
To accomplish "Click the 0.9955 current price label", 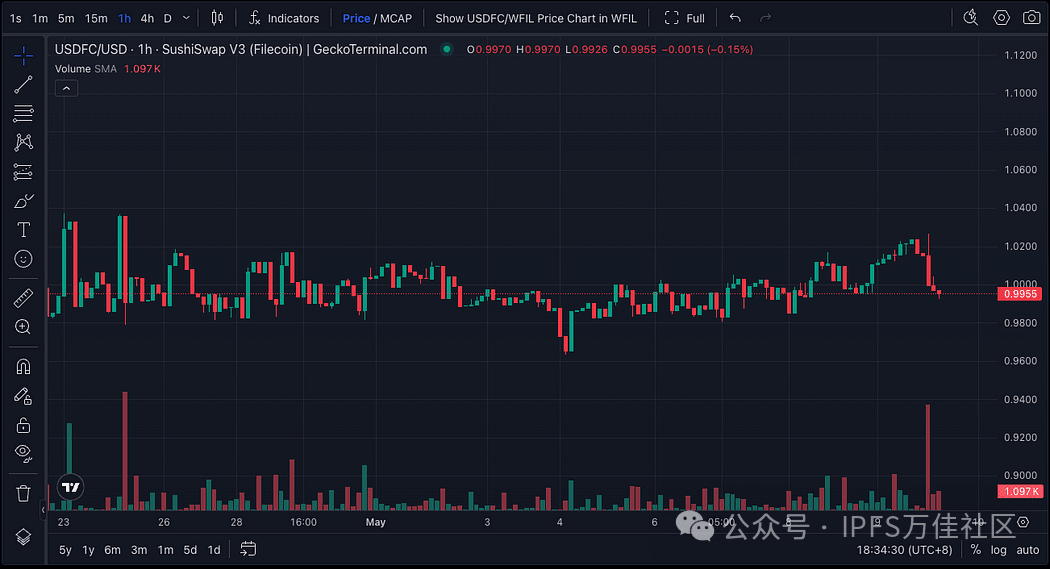I will [1019, 294].
